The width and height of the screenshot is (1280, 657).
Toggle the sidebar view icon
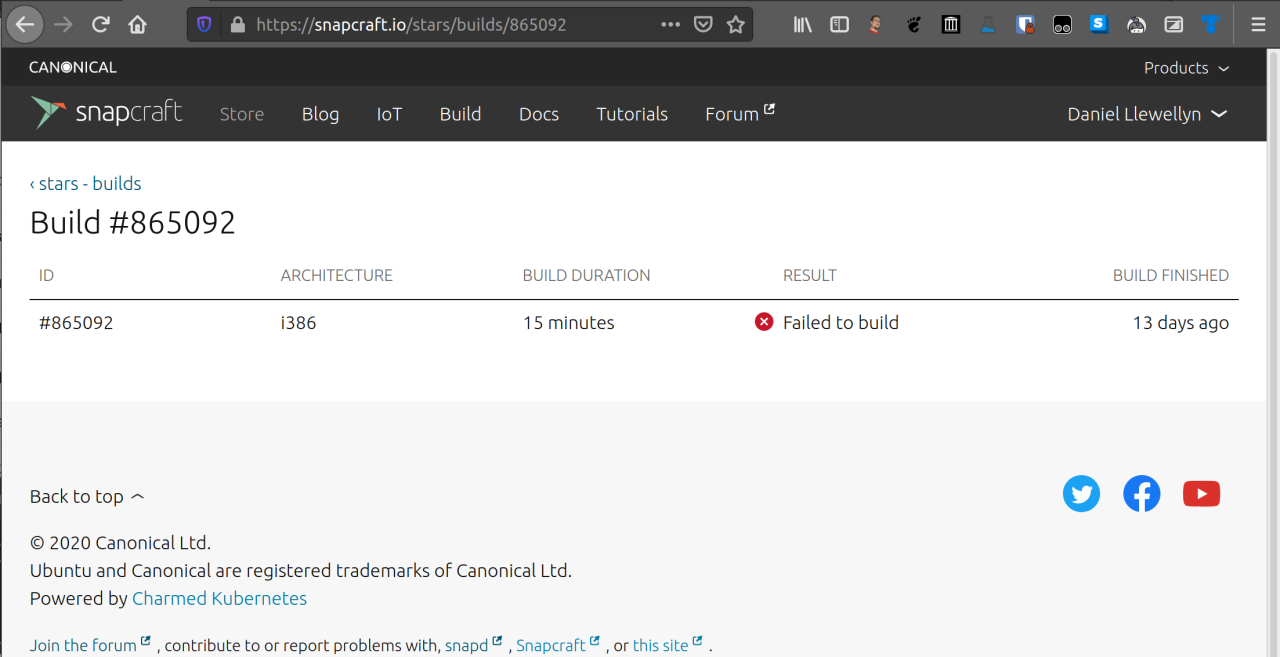[840, 24]
